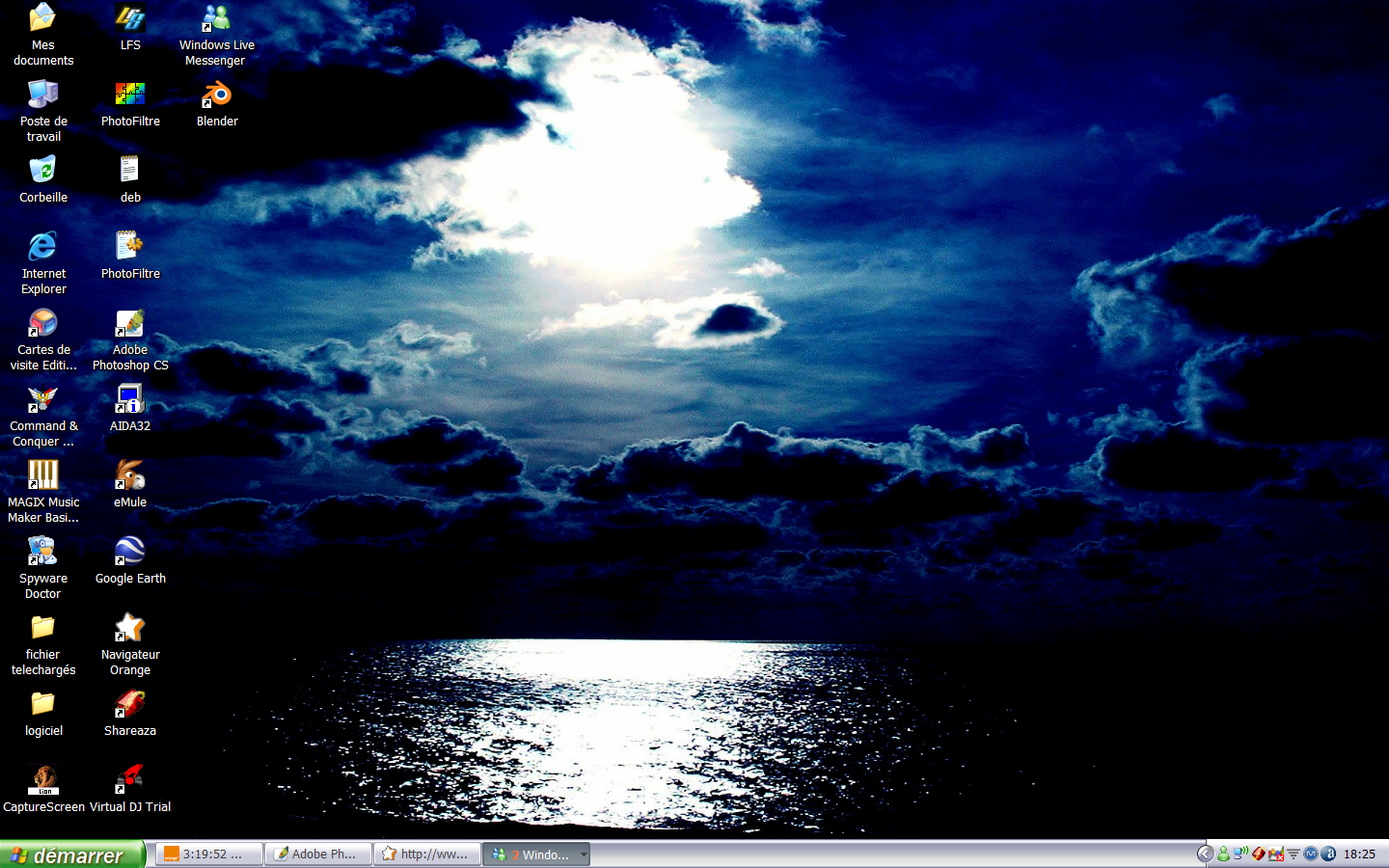Switch to the http://ww... browser taskbar item
The image size is (1389, 868).
[x=427, y=854]
